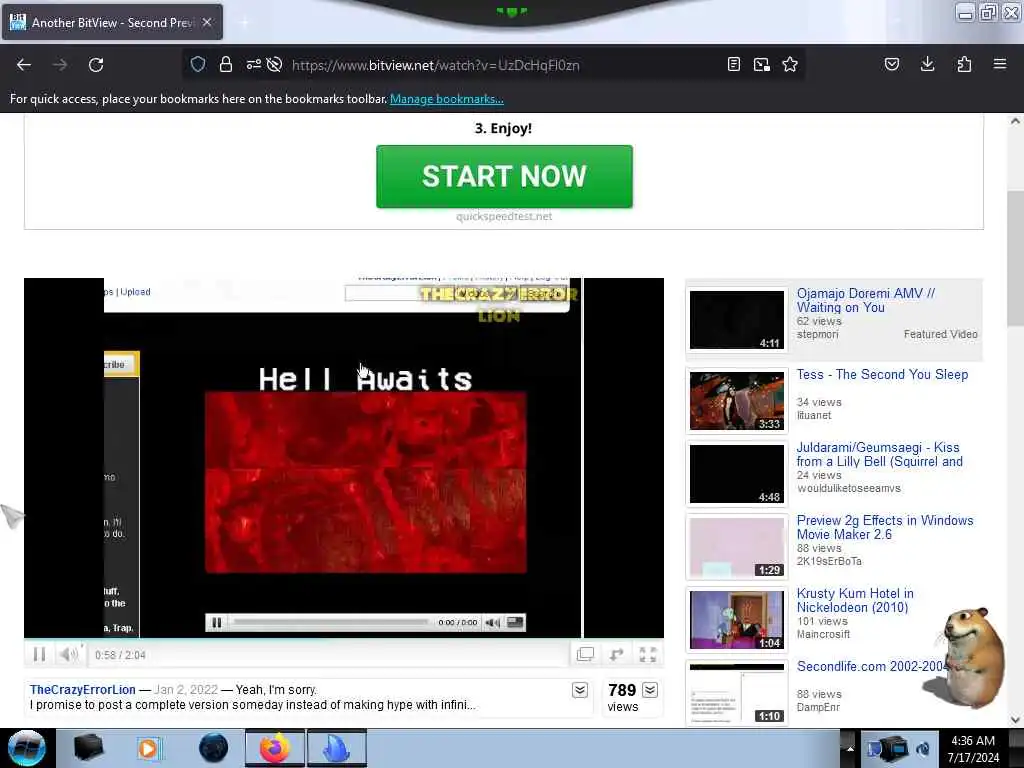Show hidden system tray icons
This screenshot has height=768, width=1024.
(x=850, y=749)
